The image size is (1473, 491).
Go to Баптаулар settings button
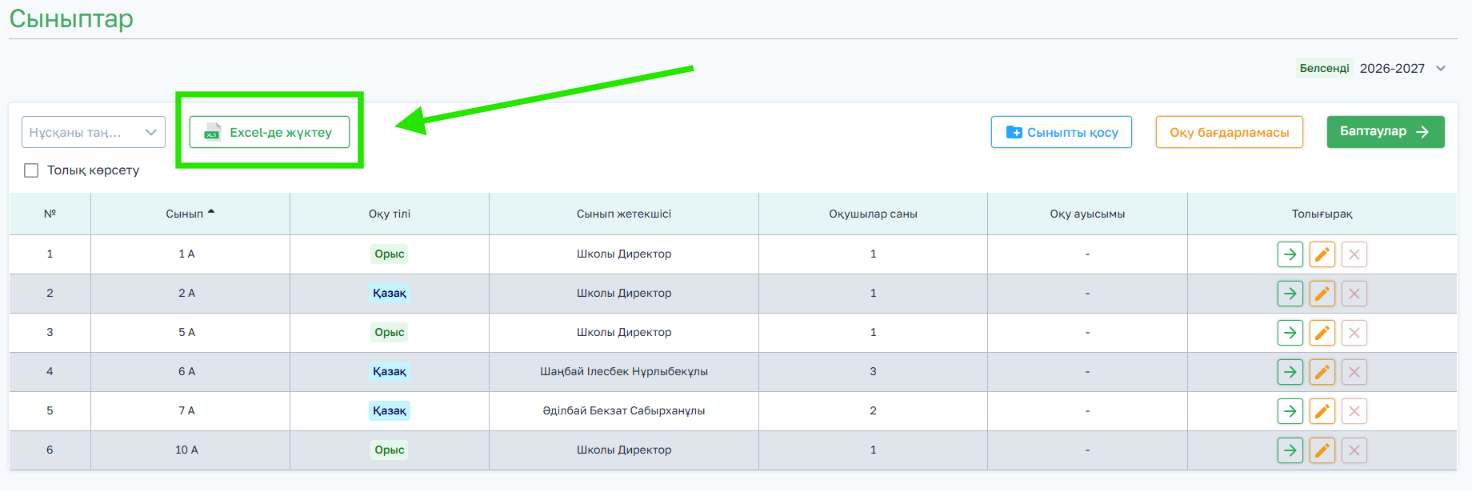point(1386,132)
